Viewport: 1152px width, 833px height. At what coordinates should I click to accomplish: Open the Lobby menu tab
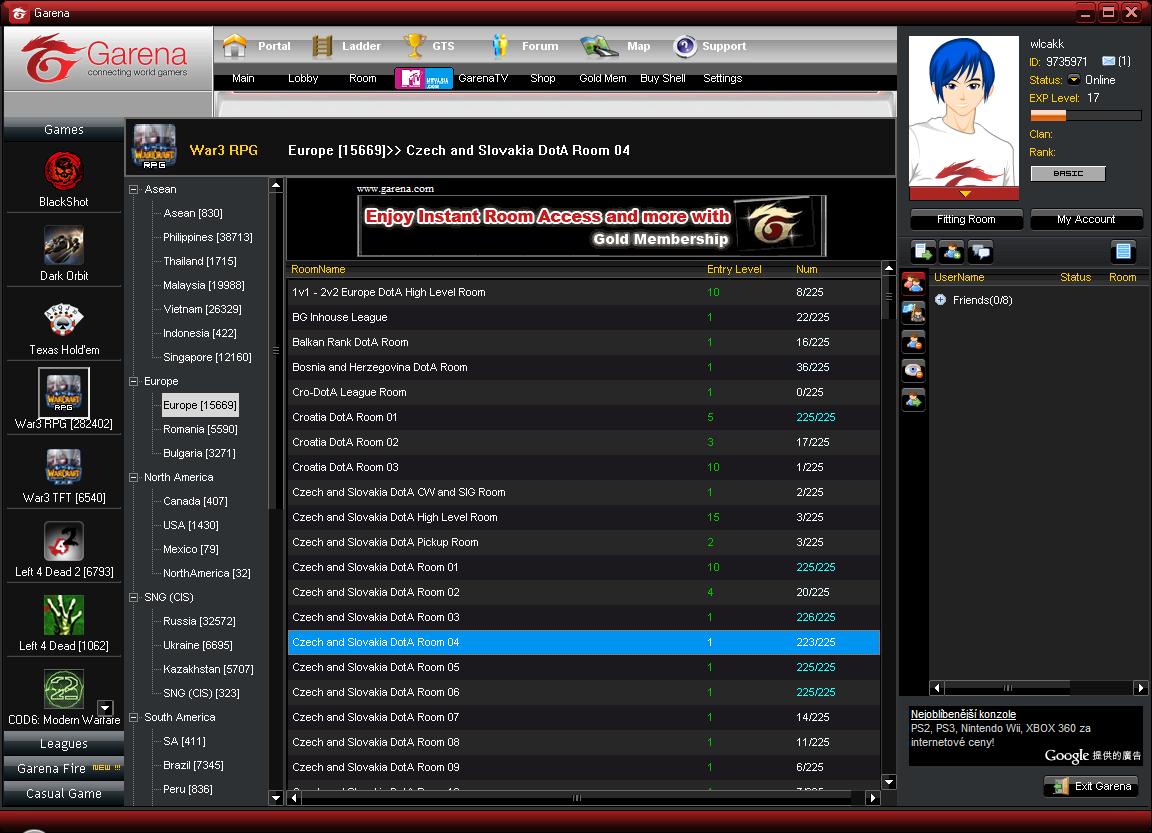(303, 78)
